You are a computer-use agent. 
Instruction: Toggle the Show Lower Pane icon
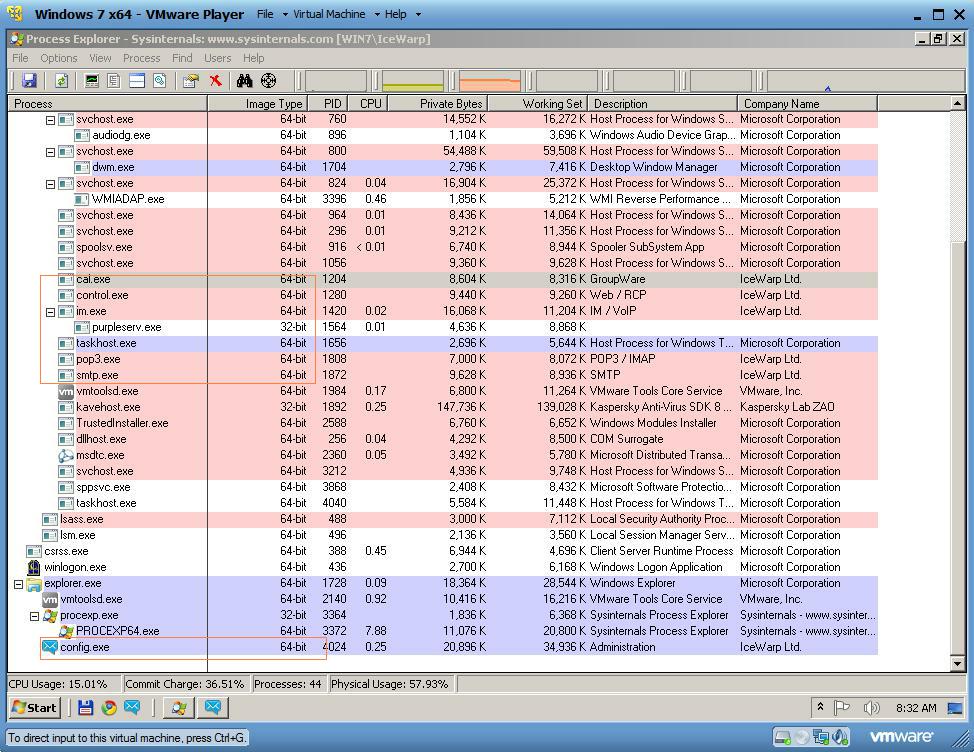137,81
